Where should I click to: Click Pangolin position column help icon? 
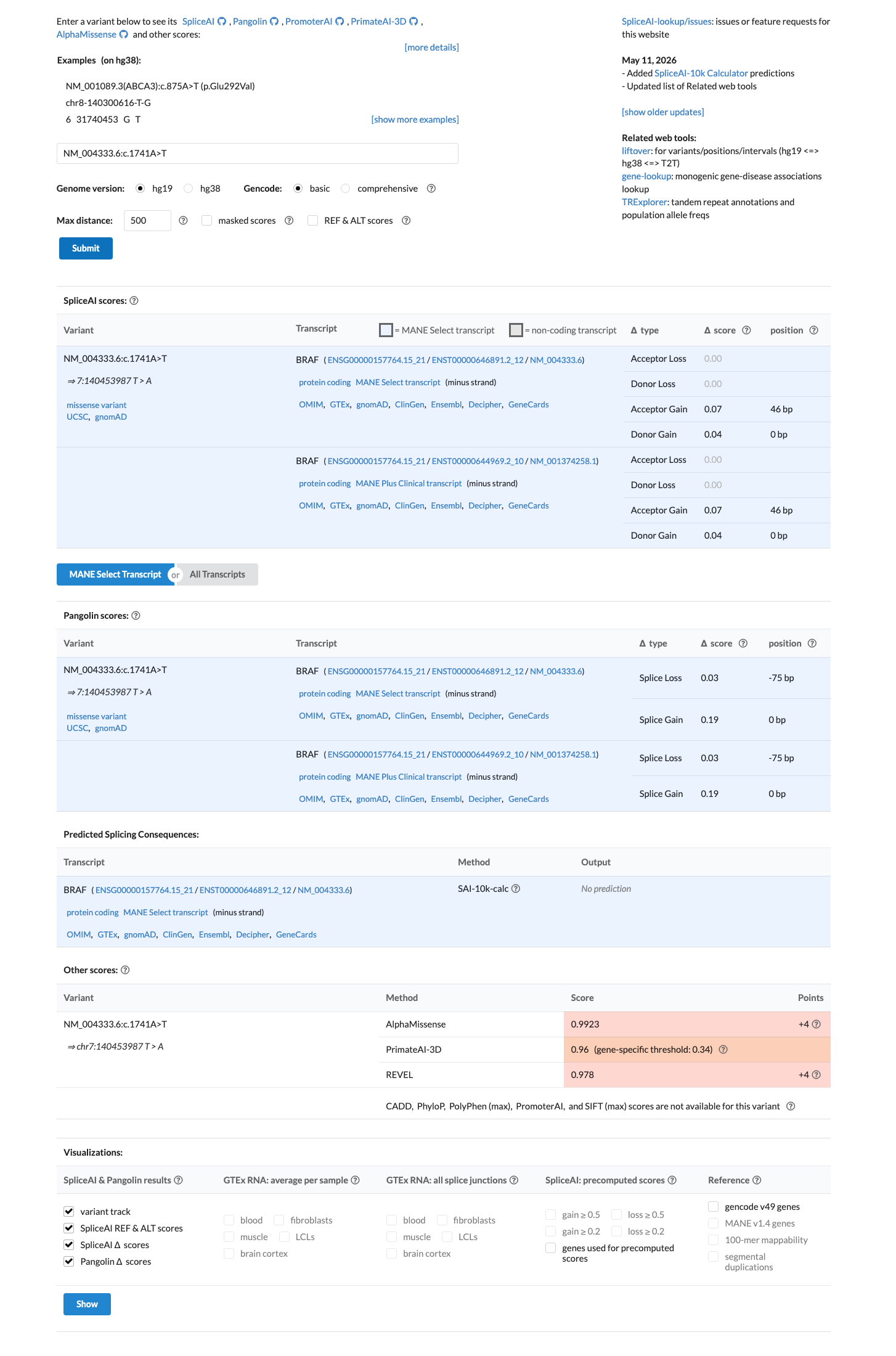812,643
